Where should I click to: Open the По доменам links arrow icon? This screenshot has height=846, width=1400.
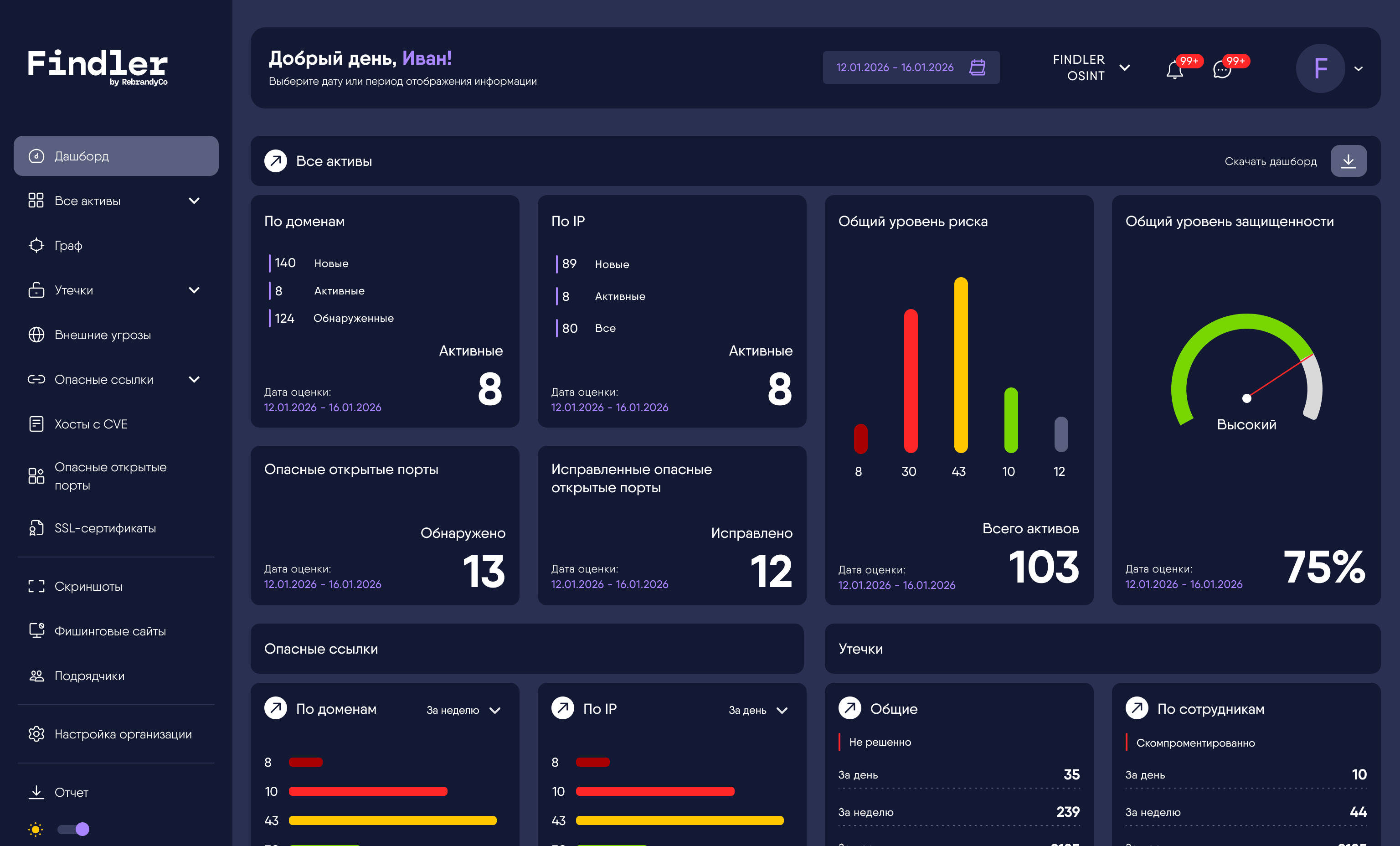pyautogui.click(x=276, y=708)
